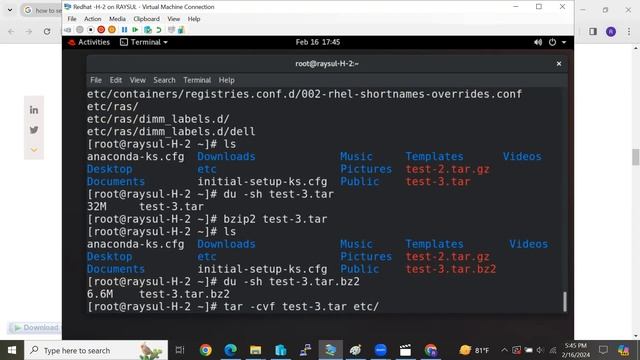Click the Type here to search box
The image size is (640, 360).
[x=96, y=350]
